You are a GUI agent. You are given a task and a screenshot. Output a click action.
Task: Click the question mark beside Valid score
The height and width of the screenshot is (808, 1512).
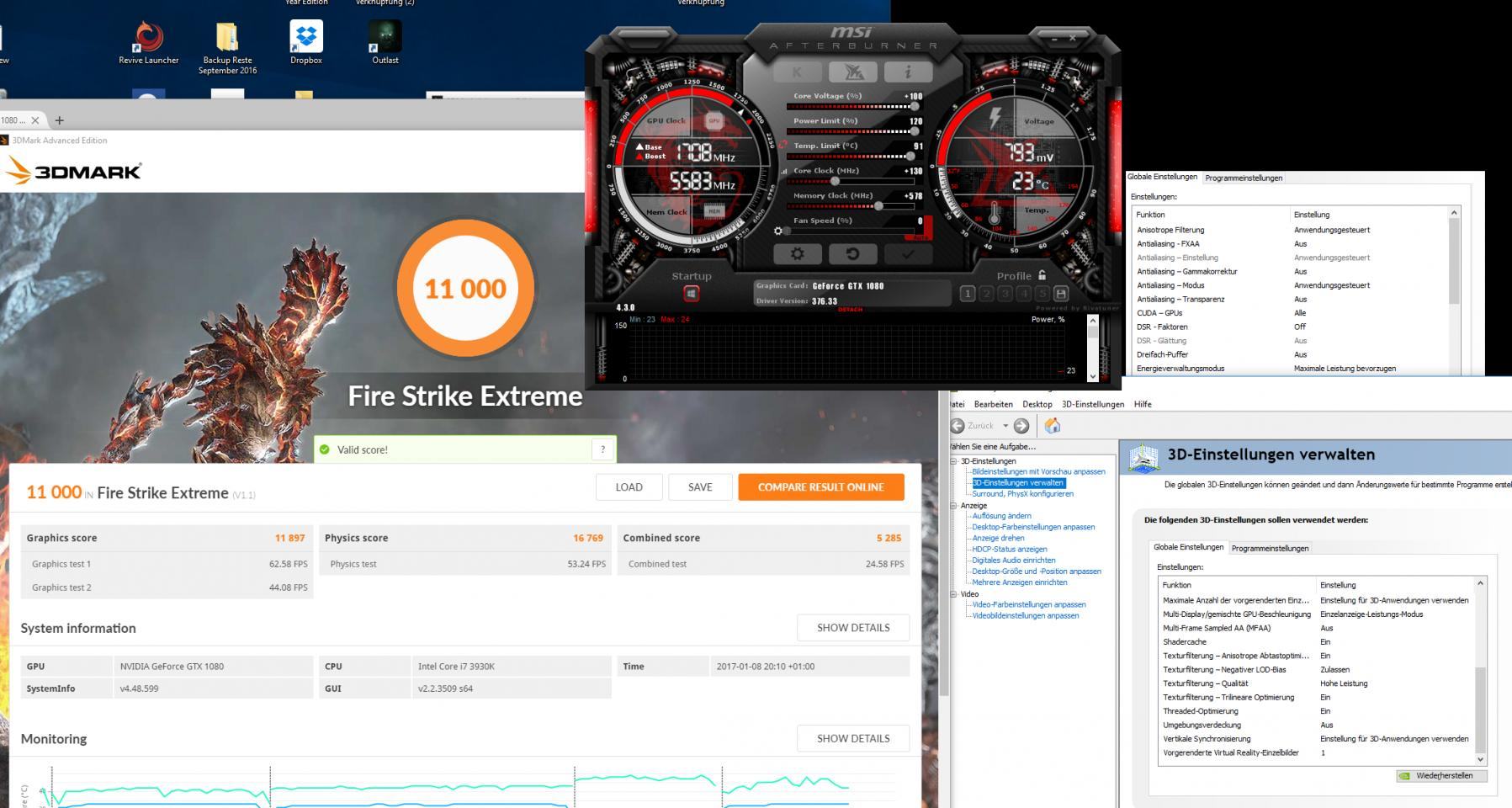click(602, 449)
